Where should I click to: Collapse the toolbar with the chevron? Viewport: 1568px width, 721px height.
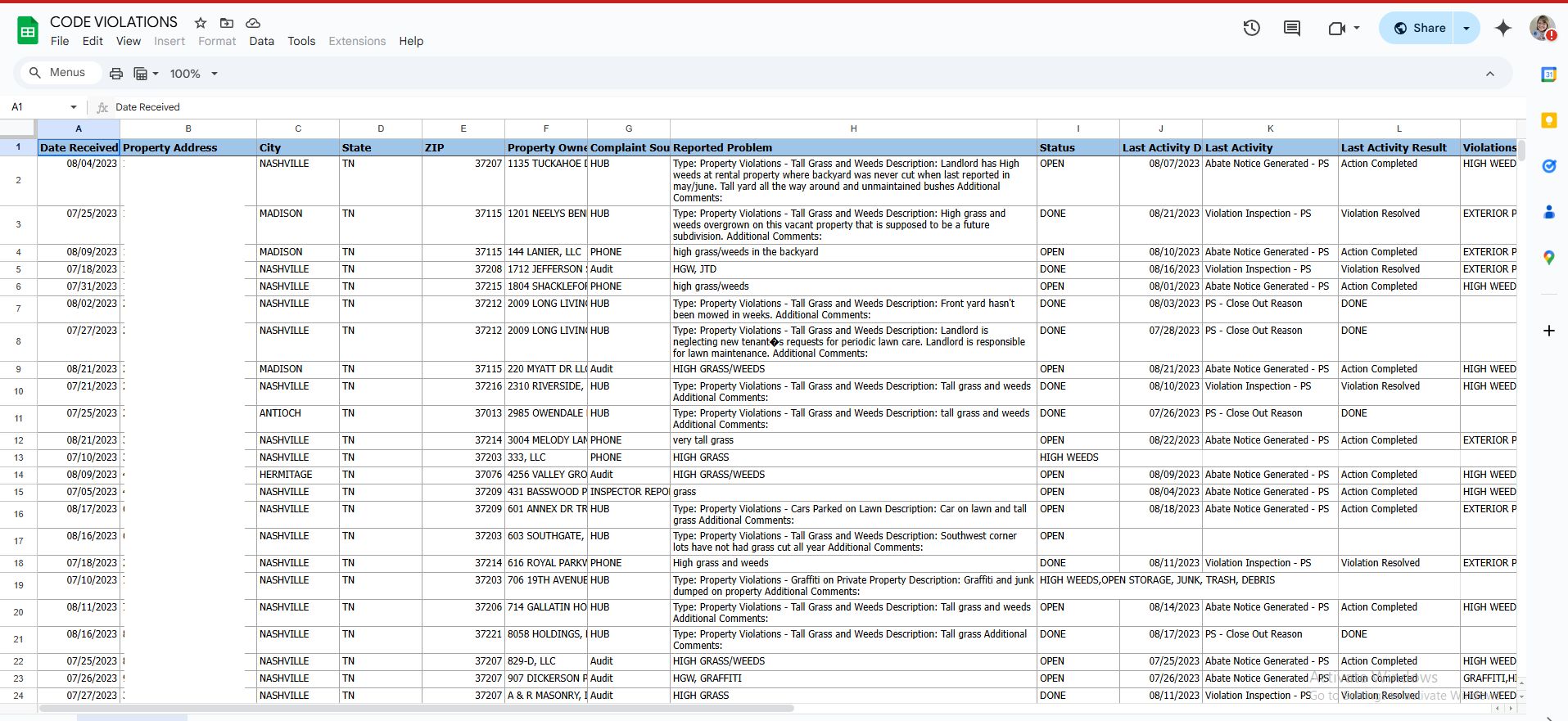click(x=1490, y=74)
